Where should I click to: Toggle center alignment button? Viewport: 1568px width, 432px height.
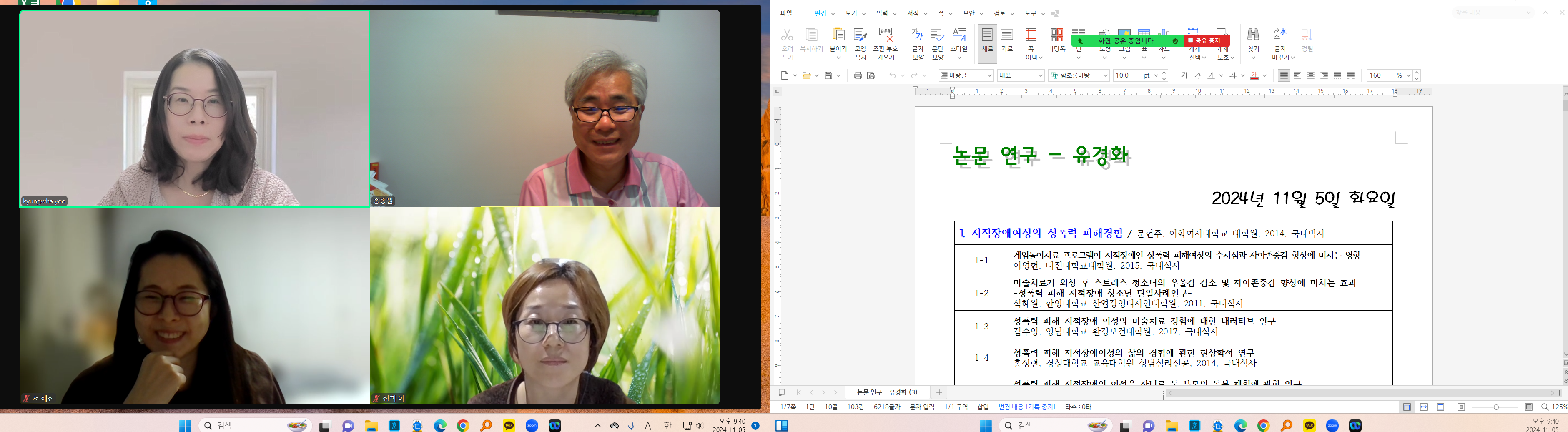(x=1310, y=75)
